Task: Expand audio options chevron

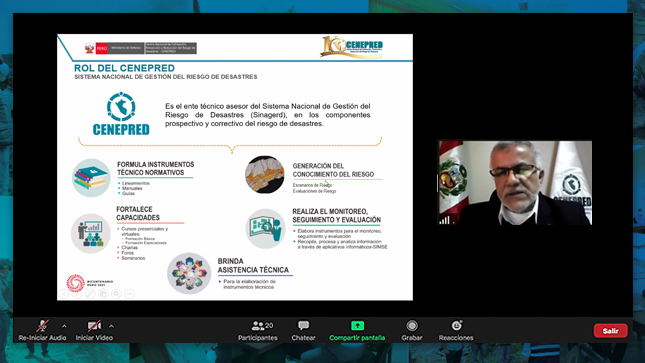Action: tap(64, 326)
